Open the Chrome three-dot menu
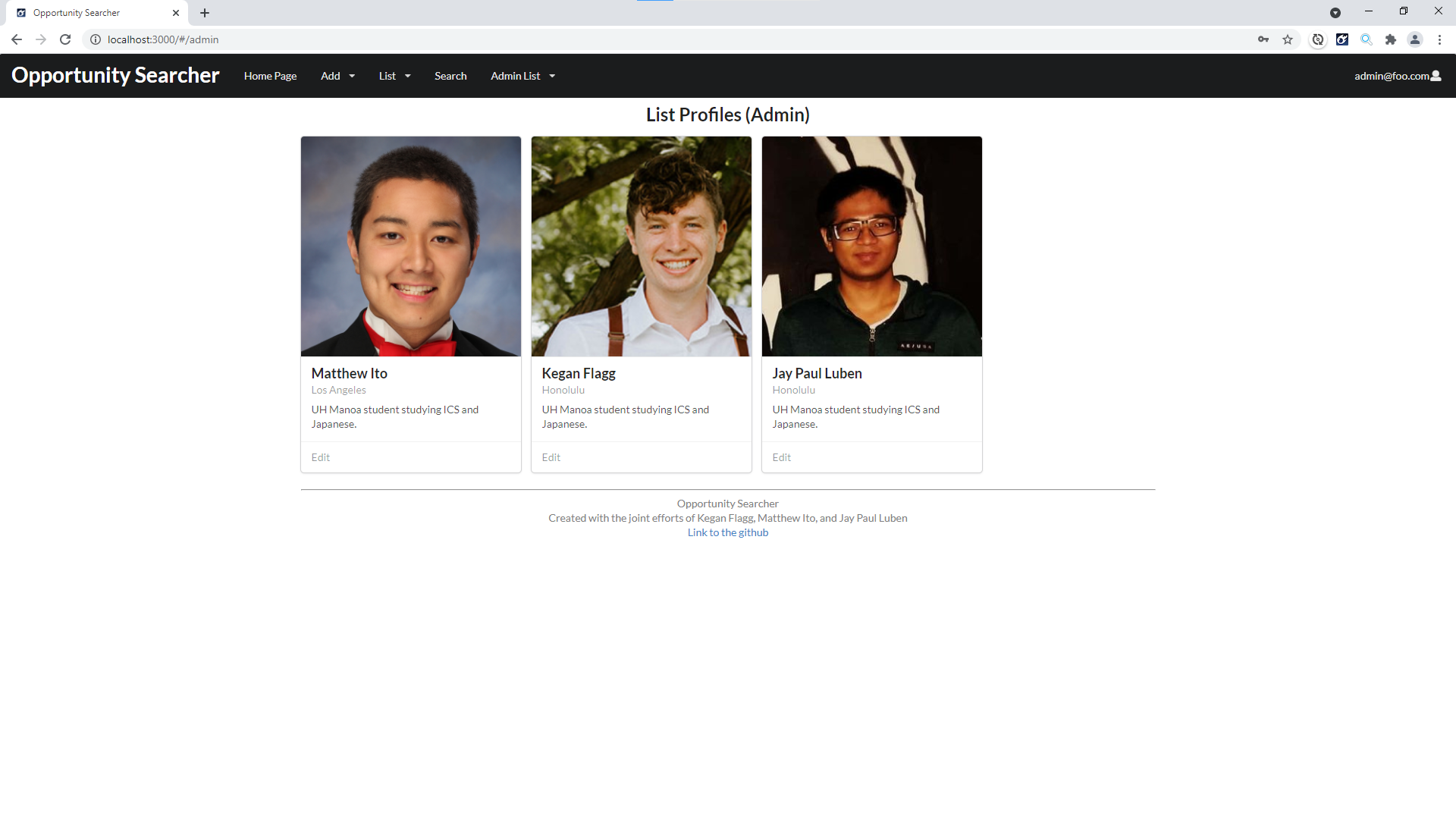1456x819 pixels. [x=1439, y=39]
